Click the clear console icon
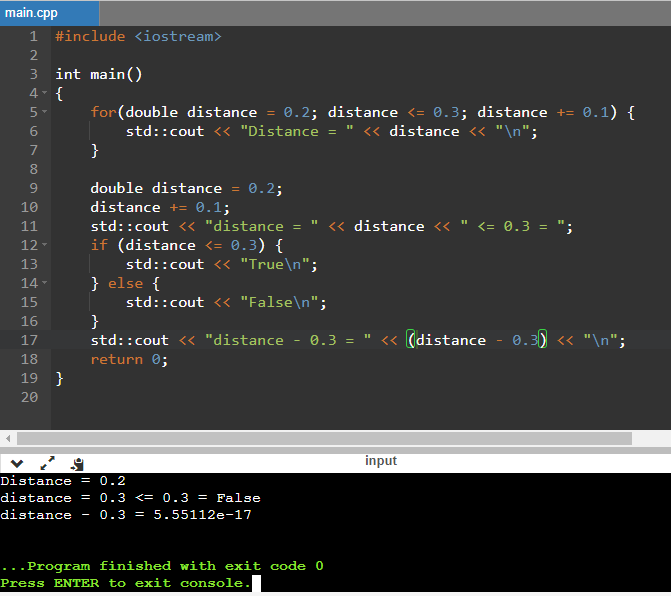This screenshot has width=671, height=596. pyautogui.click(x=78, y=464)
